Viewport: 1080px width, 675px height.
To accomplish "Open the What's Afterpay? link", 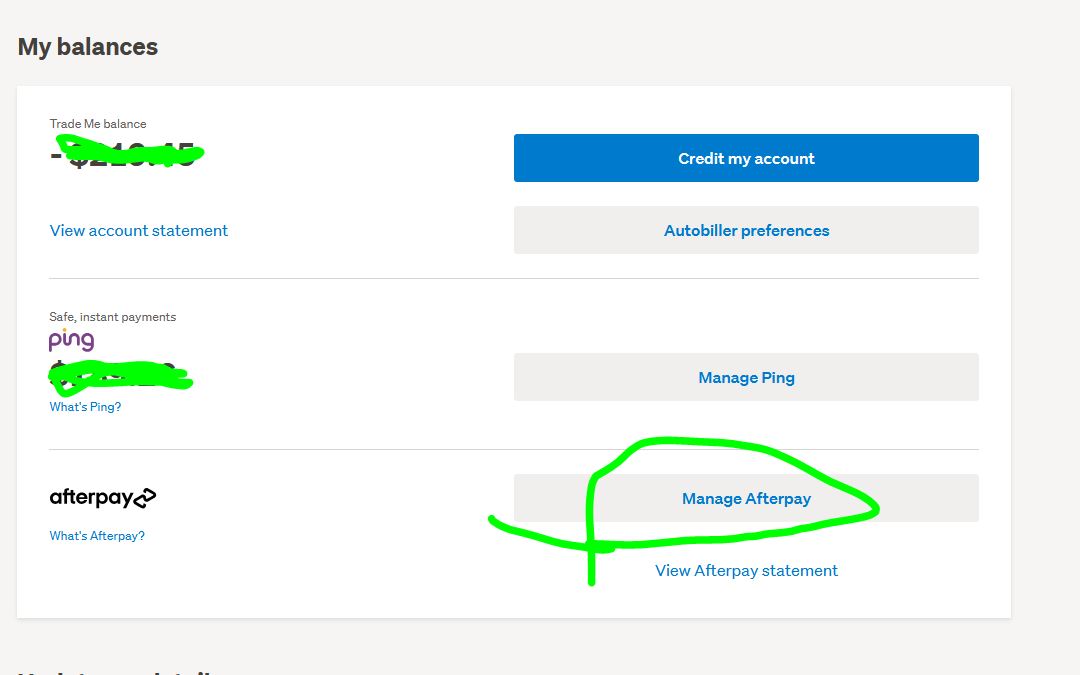I will point(97,536).
